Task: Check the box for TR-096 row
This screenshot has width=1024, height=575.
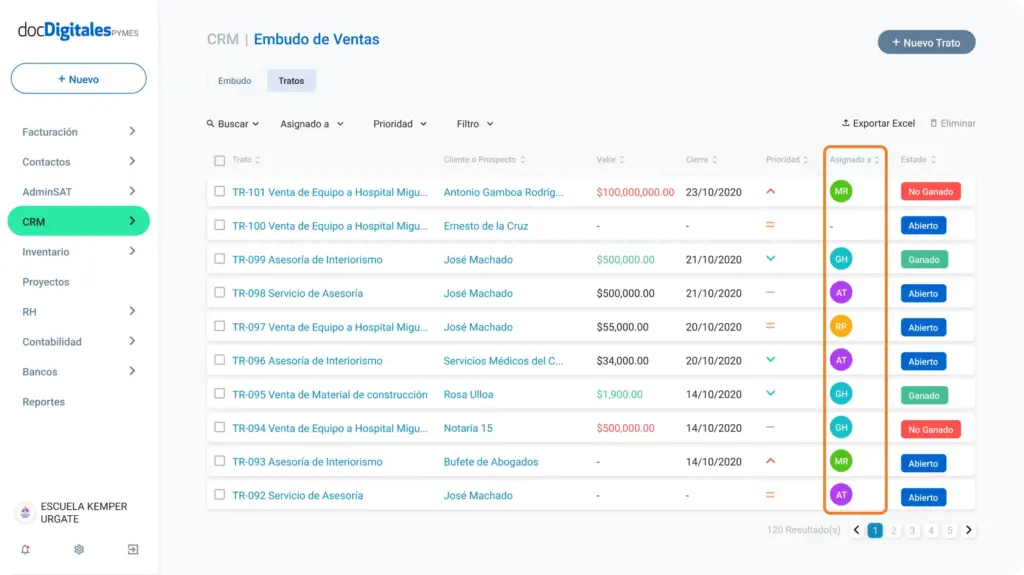Action: point(219,360)
